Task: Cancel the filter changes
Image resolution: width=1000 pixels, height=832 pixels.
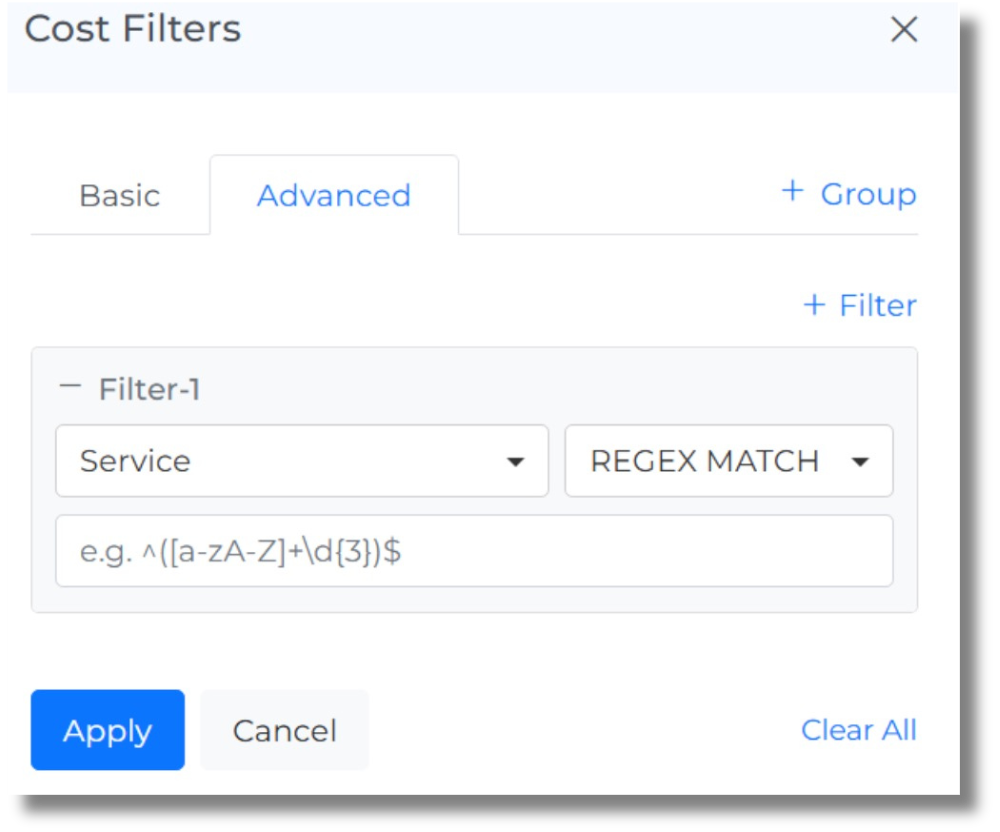Action: pyautogui.click(x=284, y=730)
